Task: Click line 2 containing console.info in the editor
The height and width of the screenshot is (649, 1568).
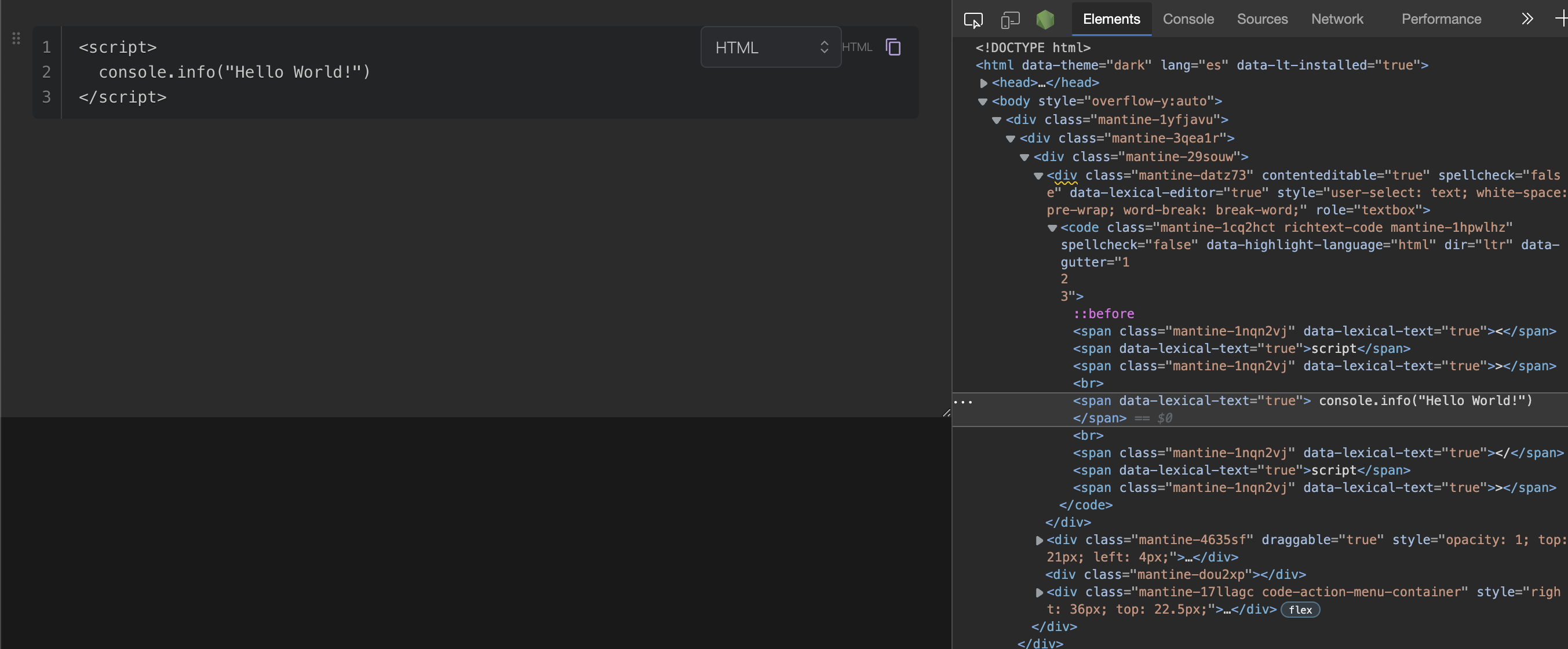Action: [234, 72]
